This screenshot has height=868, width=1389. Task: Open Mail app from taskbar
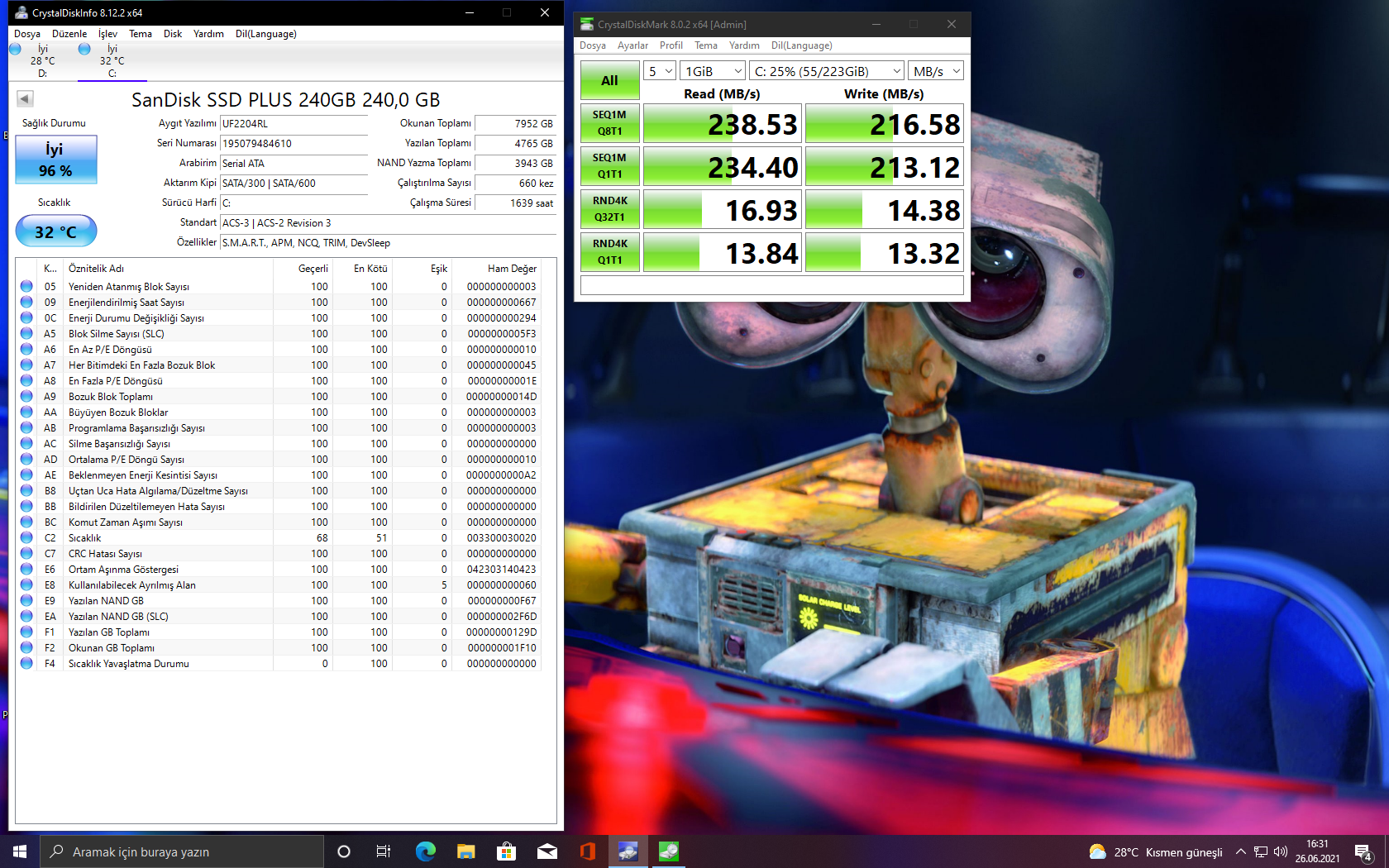click(547, 851)
